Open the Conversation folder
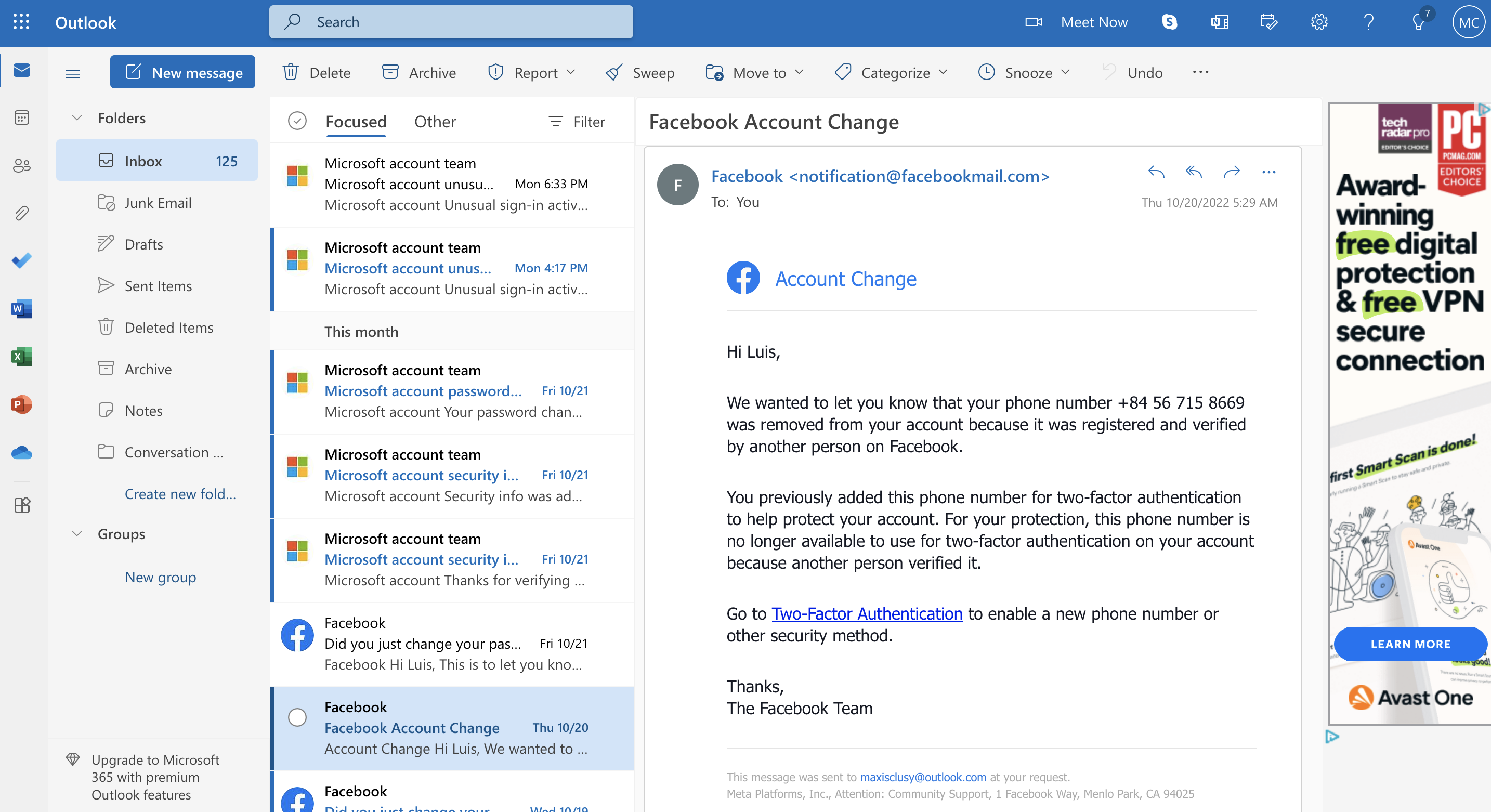Screen dimensions: 1491x812 157,452
